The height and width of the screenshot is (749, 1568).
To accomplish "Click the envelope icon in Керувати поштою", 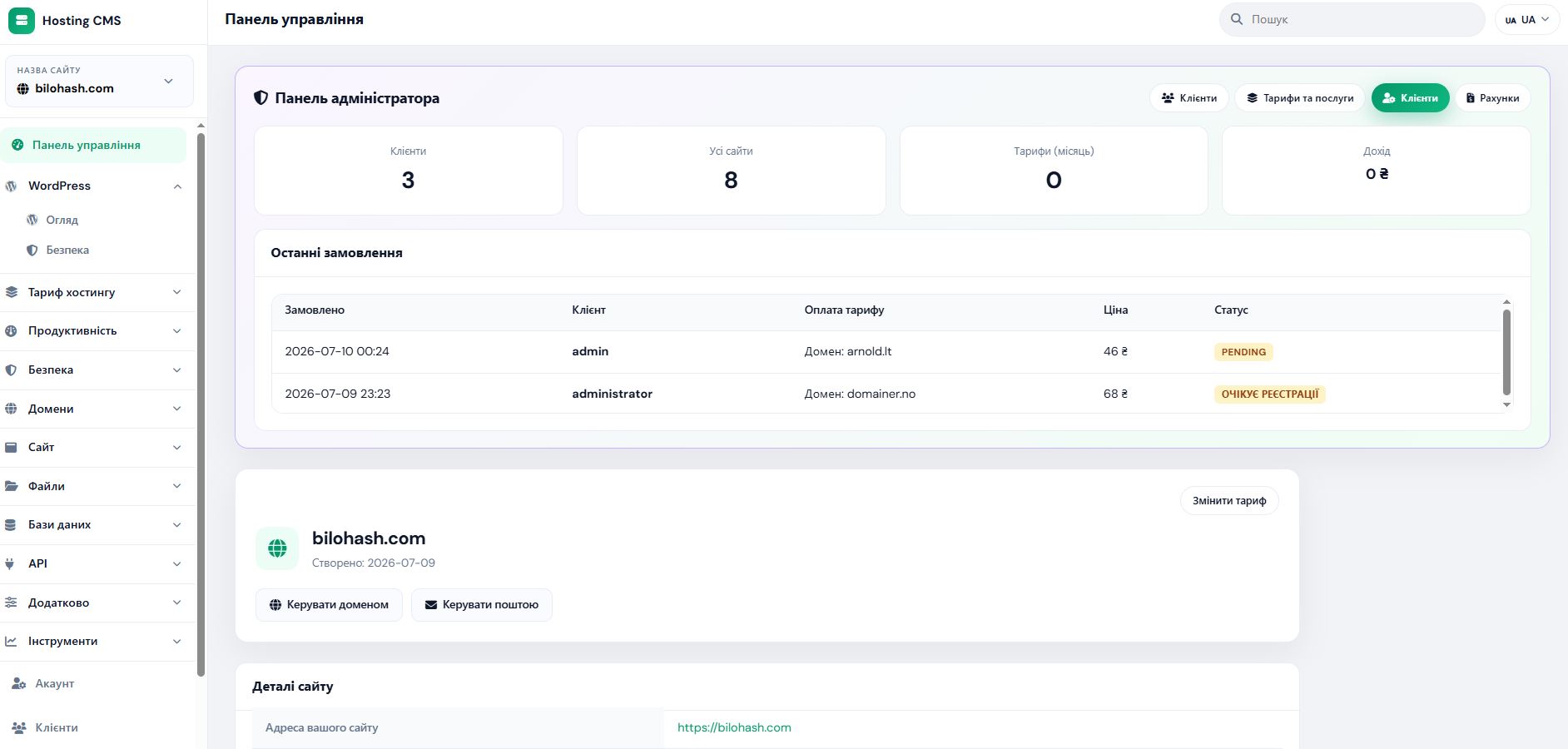I will tap(431, 605).
